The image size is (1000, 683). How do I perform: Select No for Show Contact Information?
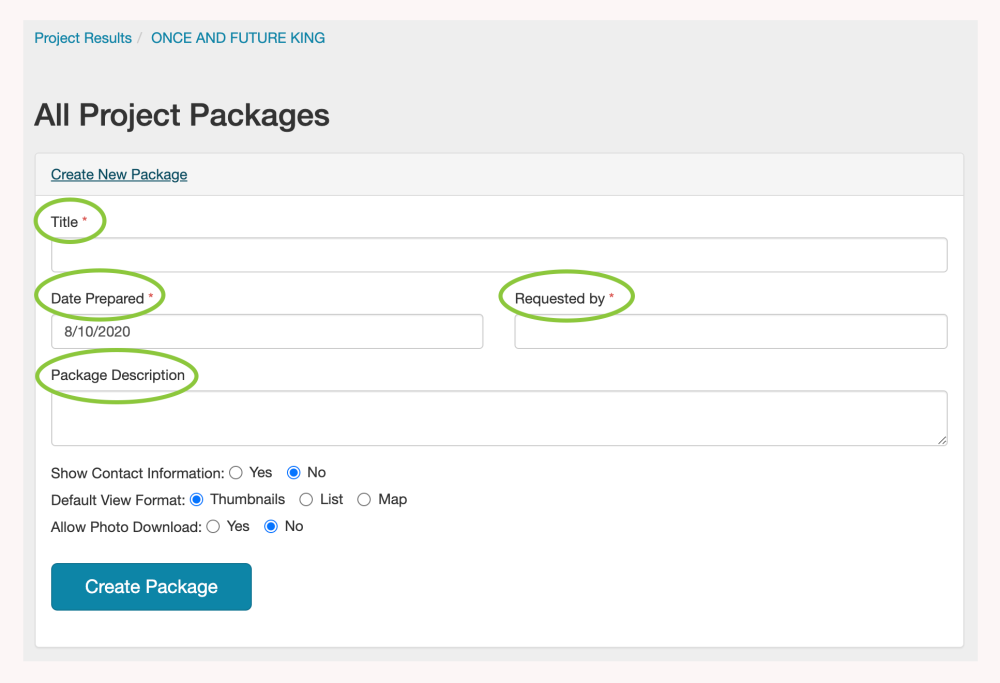point(294,473)
